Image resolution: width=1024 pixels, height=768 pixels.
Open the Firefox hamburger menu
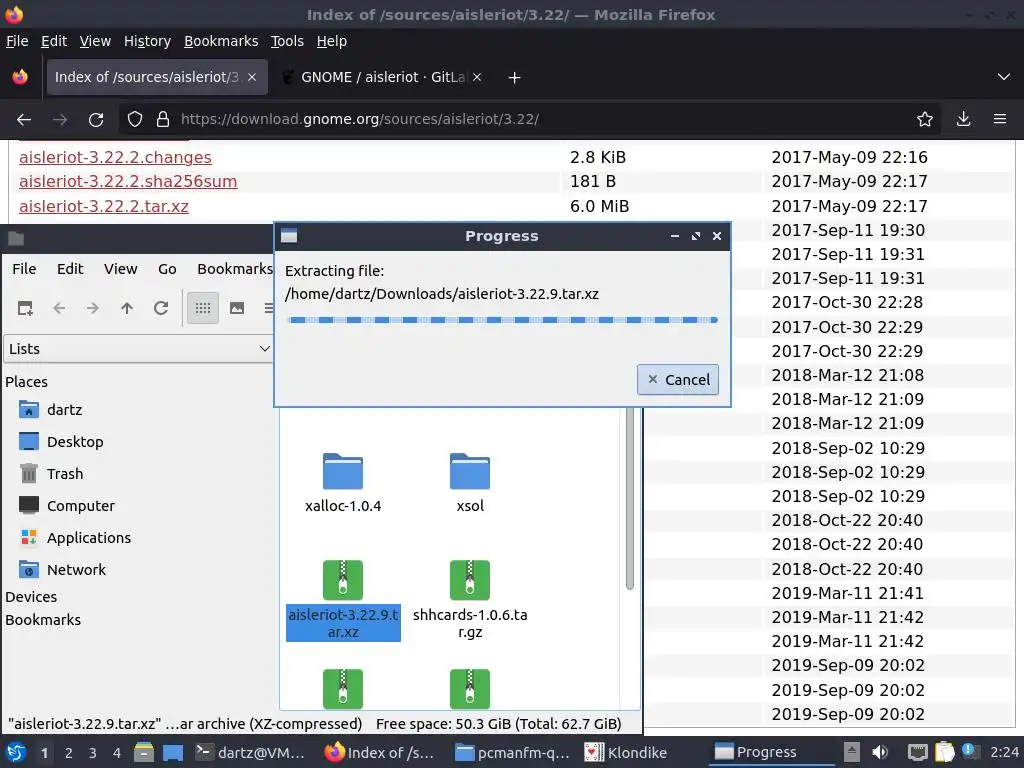(x=1000, y=120)
